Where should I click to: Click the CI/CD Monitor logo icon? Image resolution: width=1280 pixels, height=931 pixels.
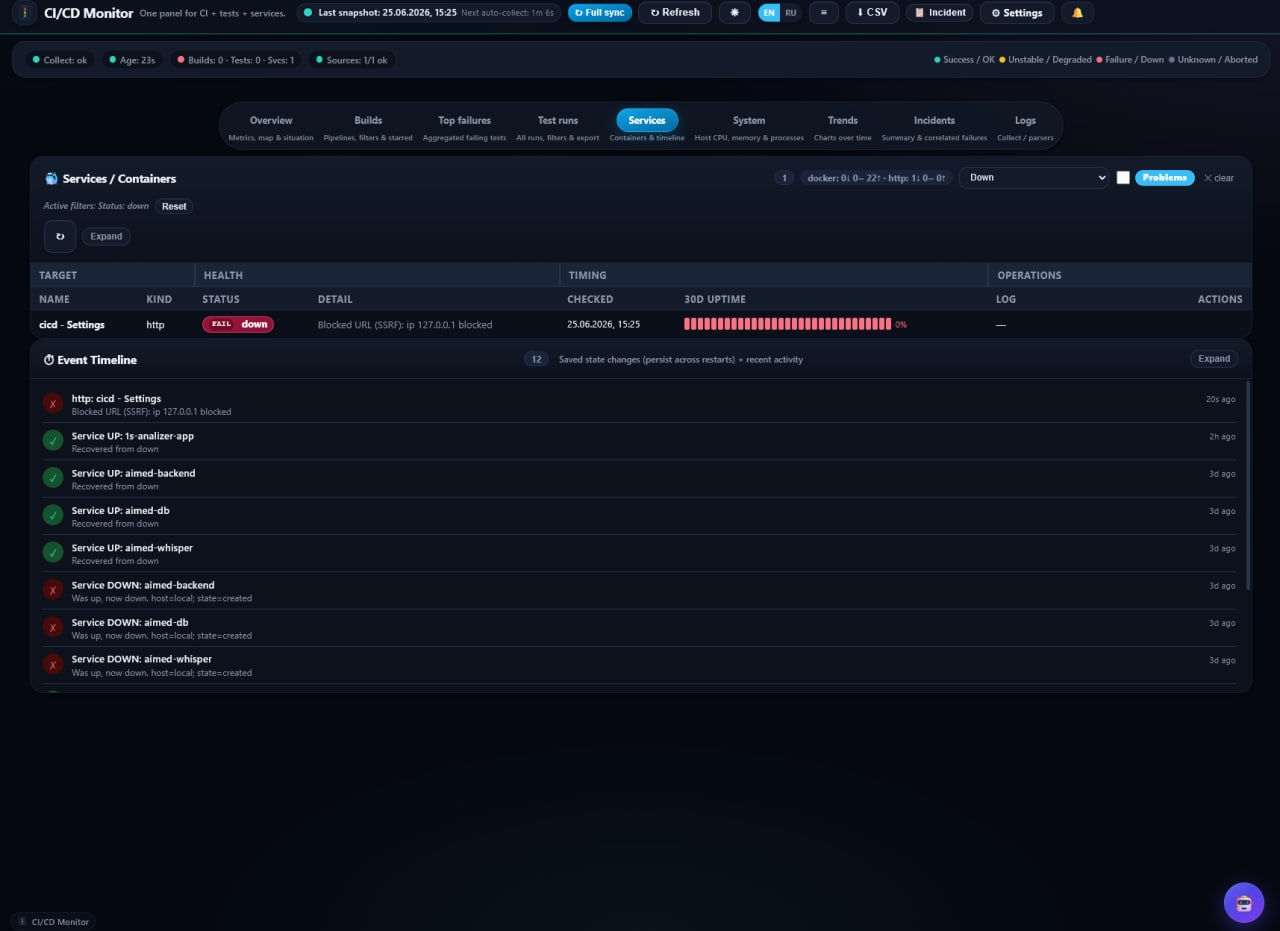[x=24, y=13]
